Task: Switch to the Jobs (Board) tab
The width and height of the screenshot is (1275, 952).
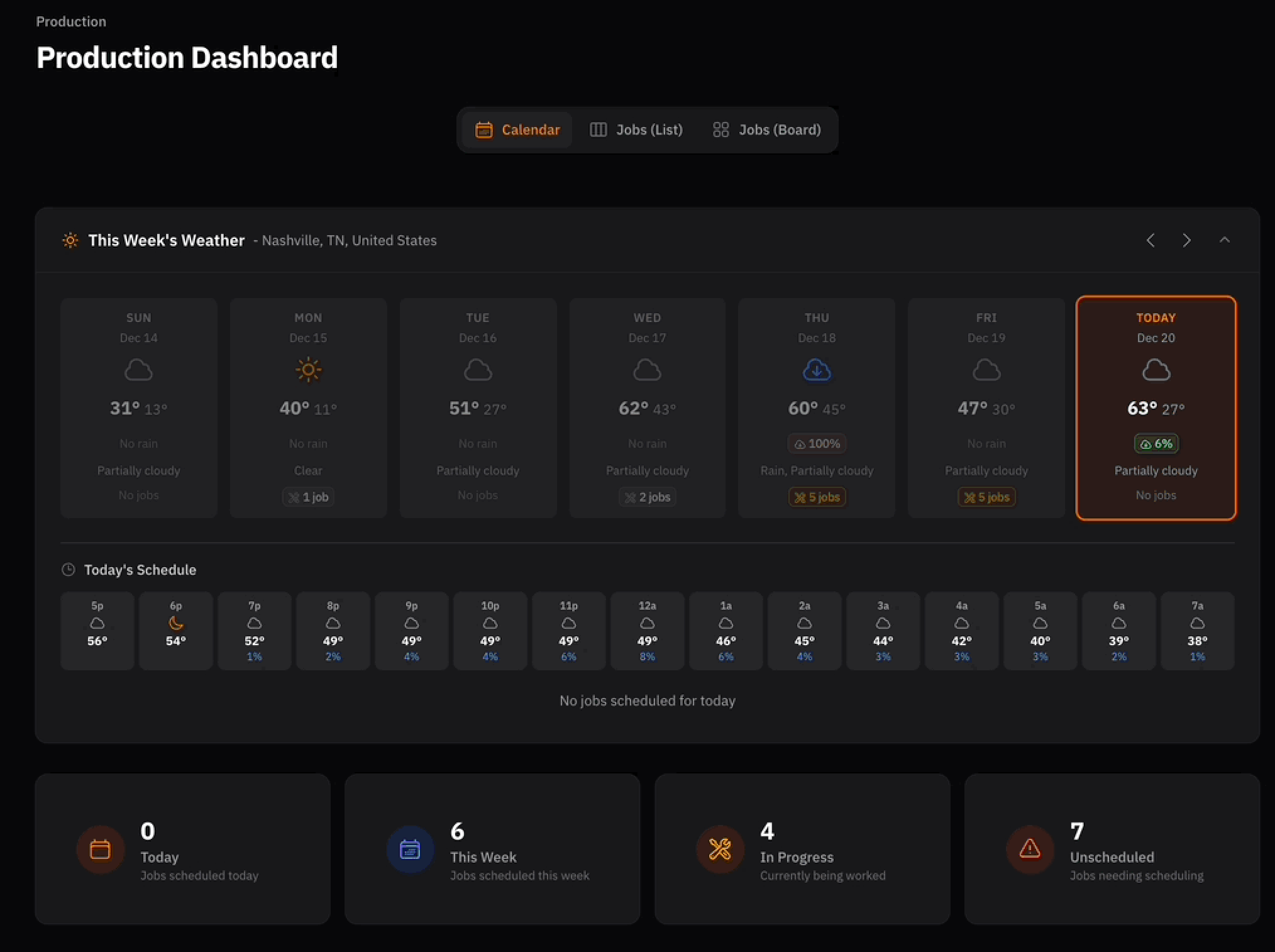Action: [766, 130]
